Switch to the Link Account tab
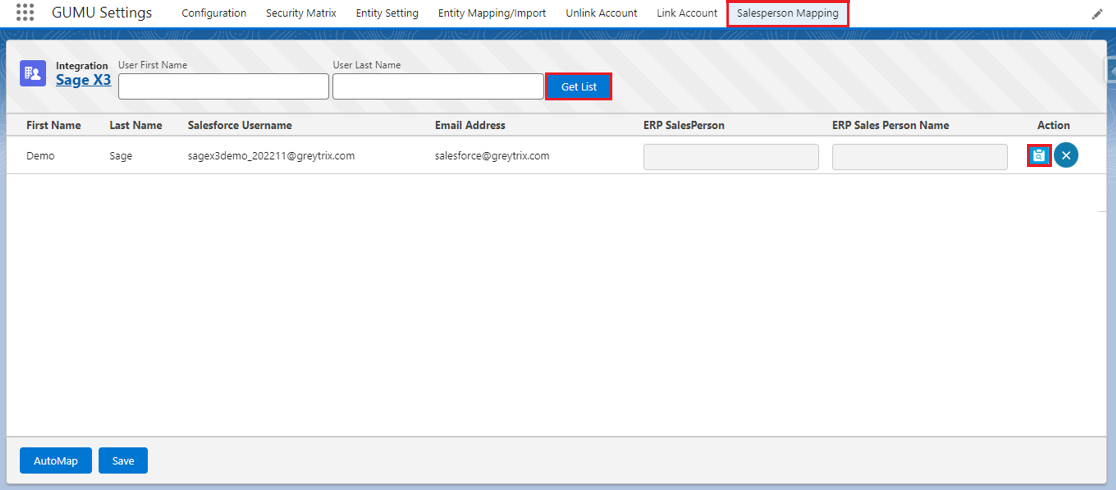 pyautogui.click(x=687, y=14)
